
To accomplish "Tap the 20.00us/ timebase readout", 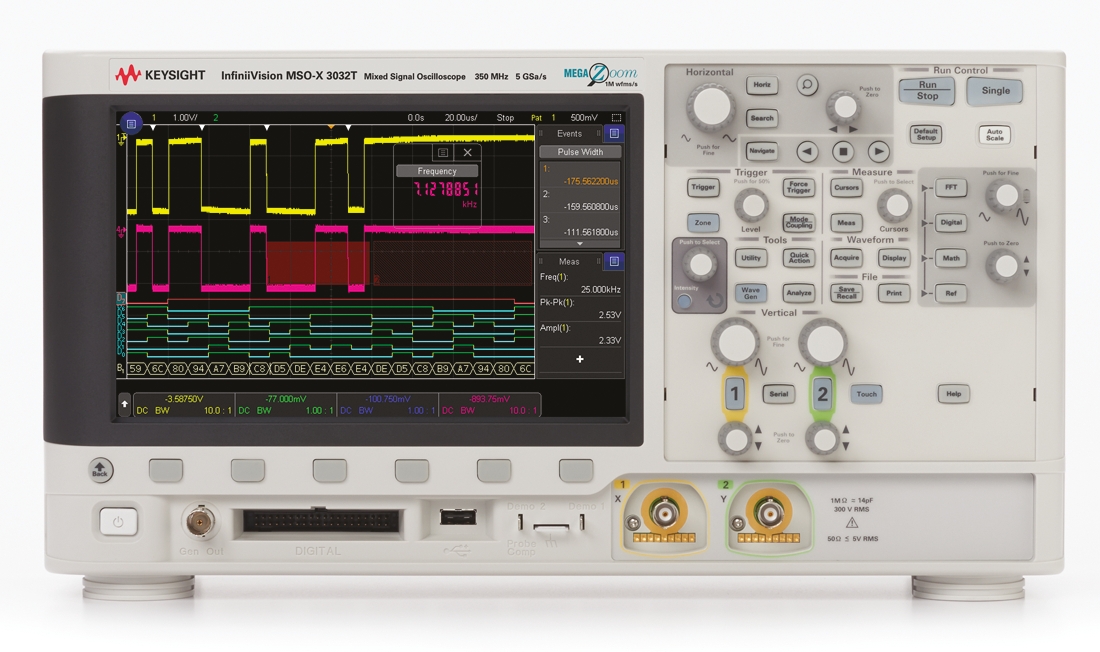I will (461, 117).
